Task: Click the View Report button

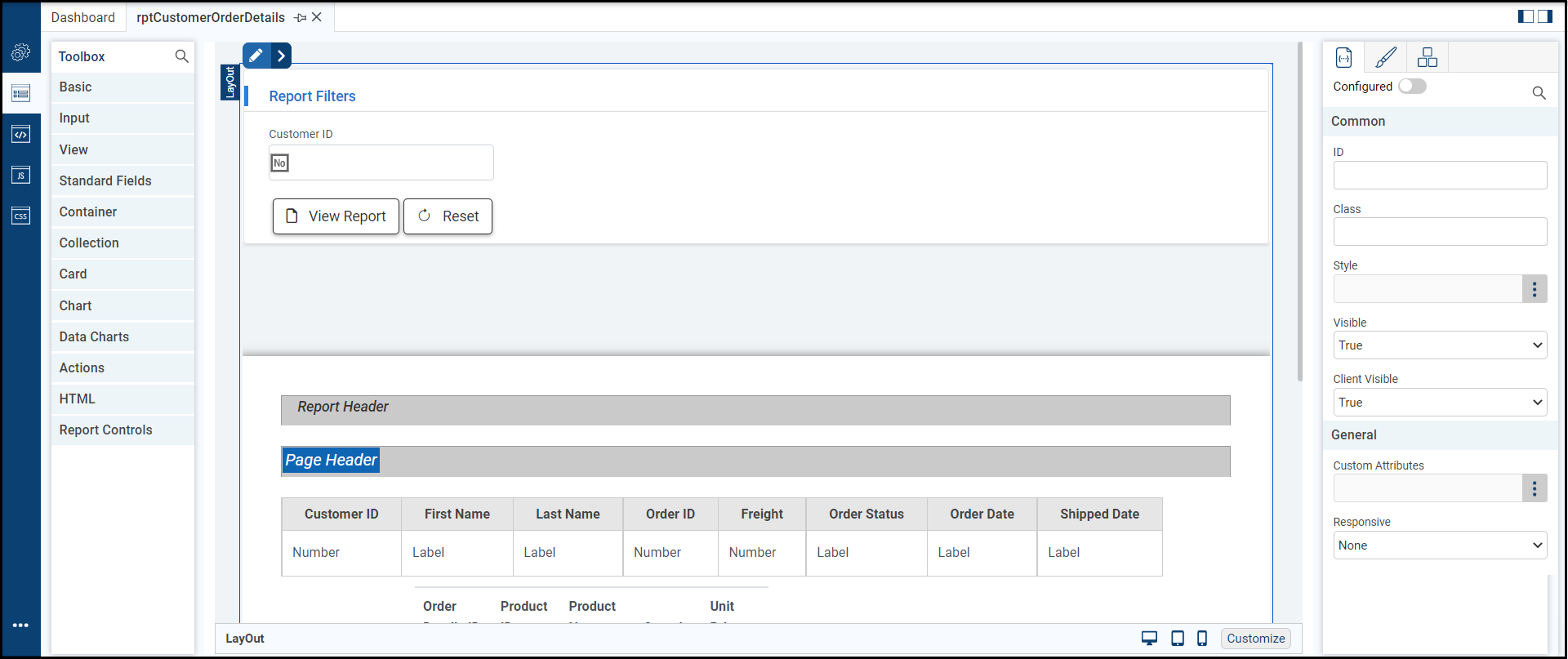Action: (336, 216)
